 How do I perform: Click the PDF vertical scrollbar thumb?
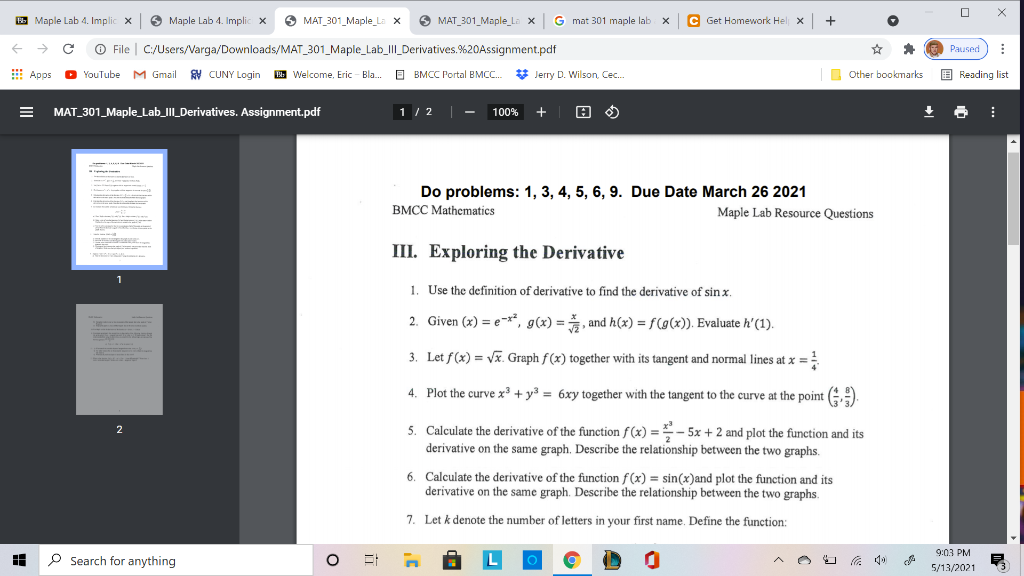click(1013, 199)
